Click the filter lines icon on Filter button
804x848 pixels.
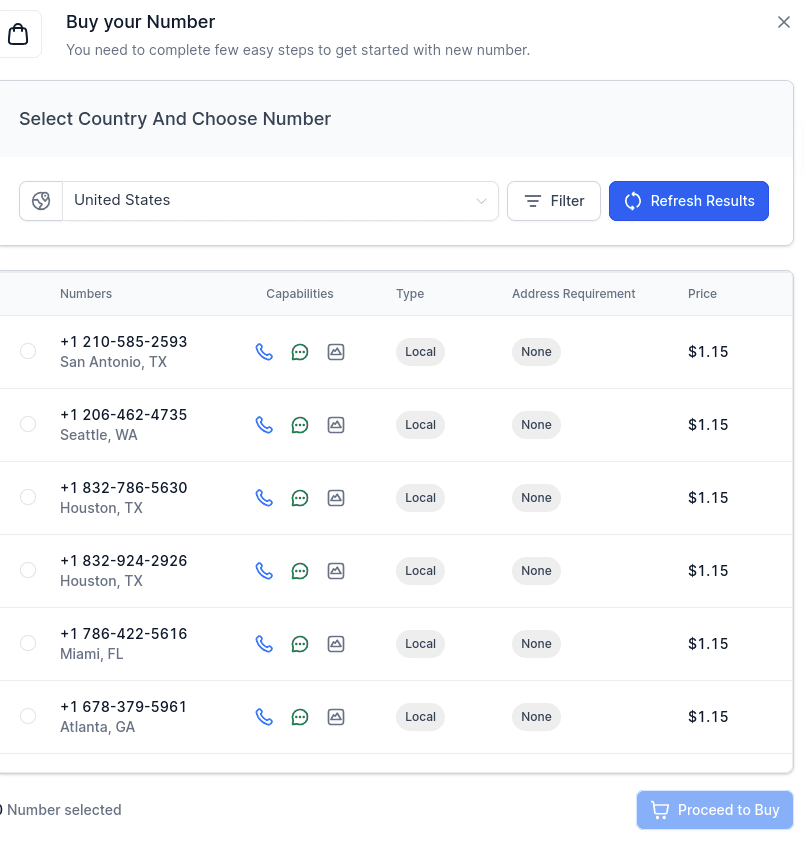pos(533,201)
